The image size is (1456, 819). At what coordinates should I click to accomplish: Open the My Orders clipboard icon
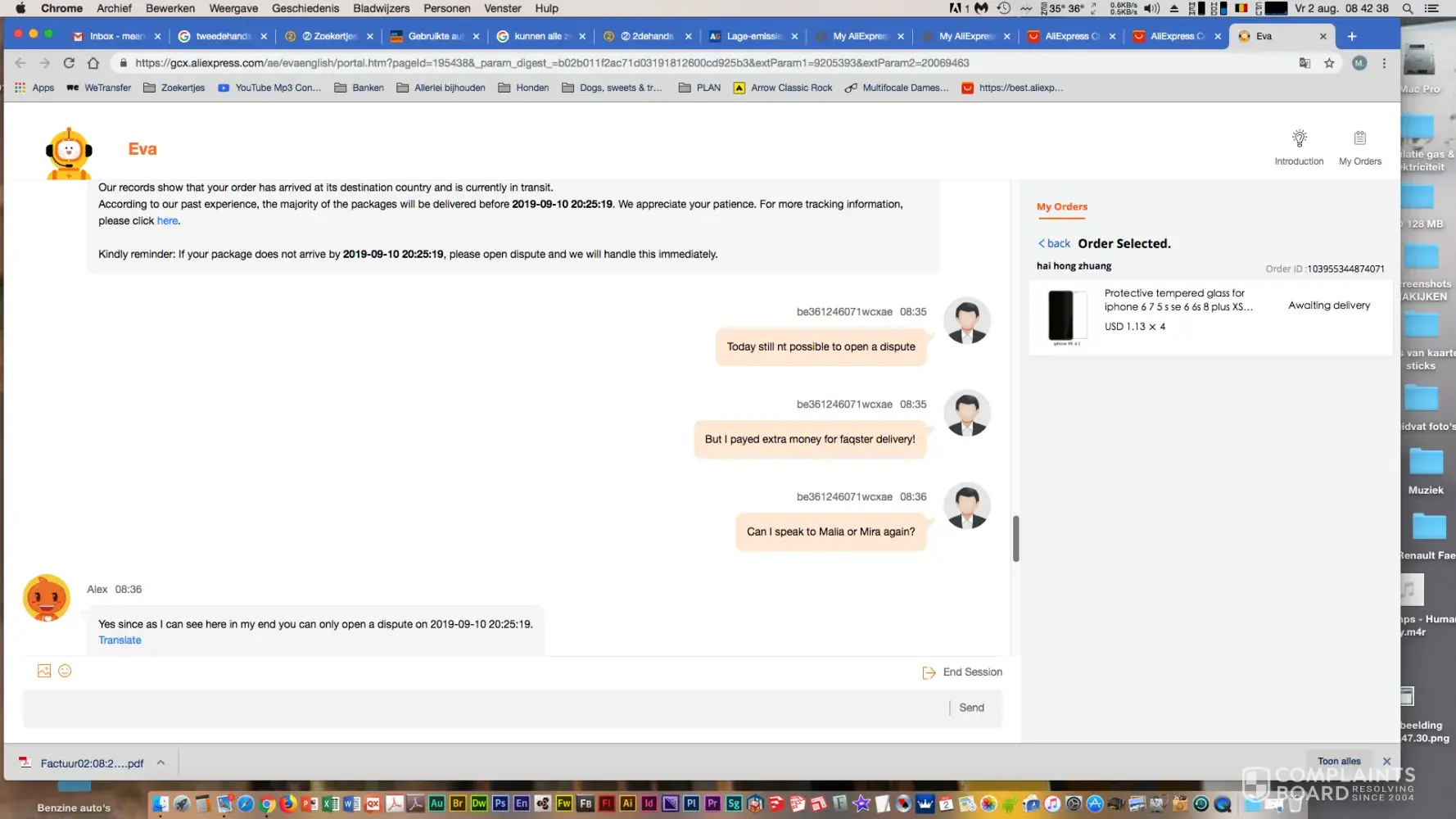click(x=1359, y=138)
